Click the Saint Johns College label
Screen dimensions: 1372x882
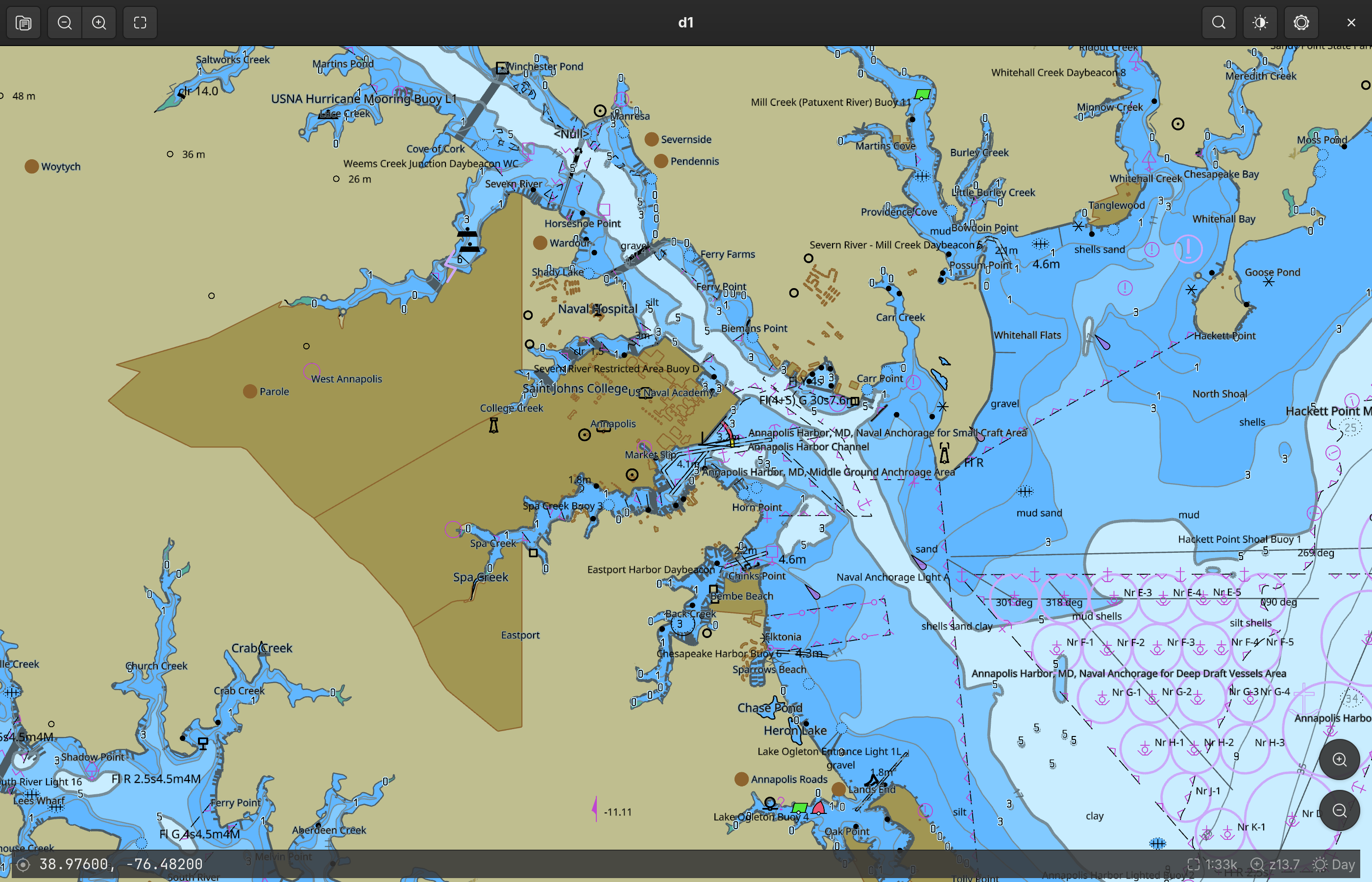(x=575, y=388)
